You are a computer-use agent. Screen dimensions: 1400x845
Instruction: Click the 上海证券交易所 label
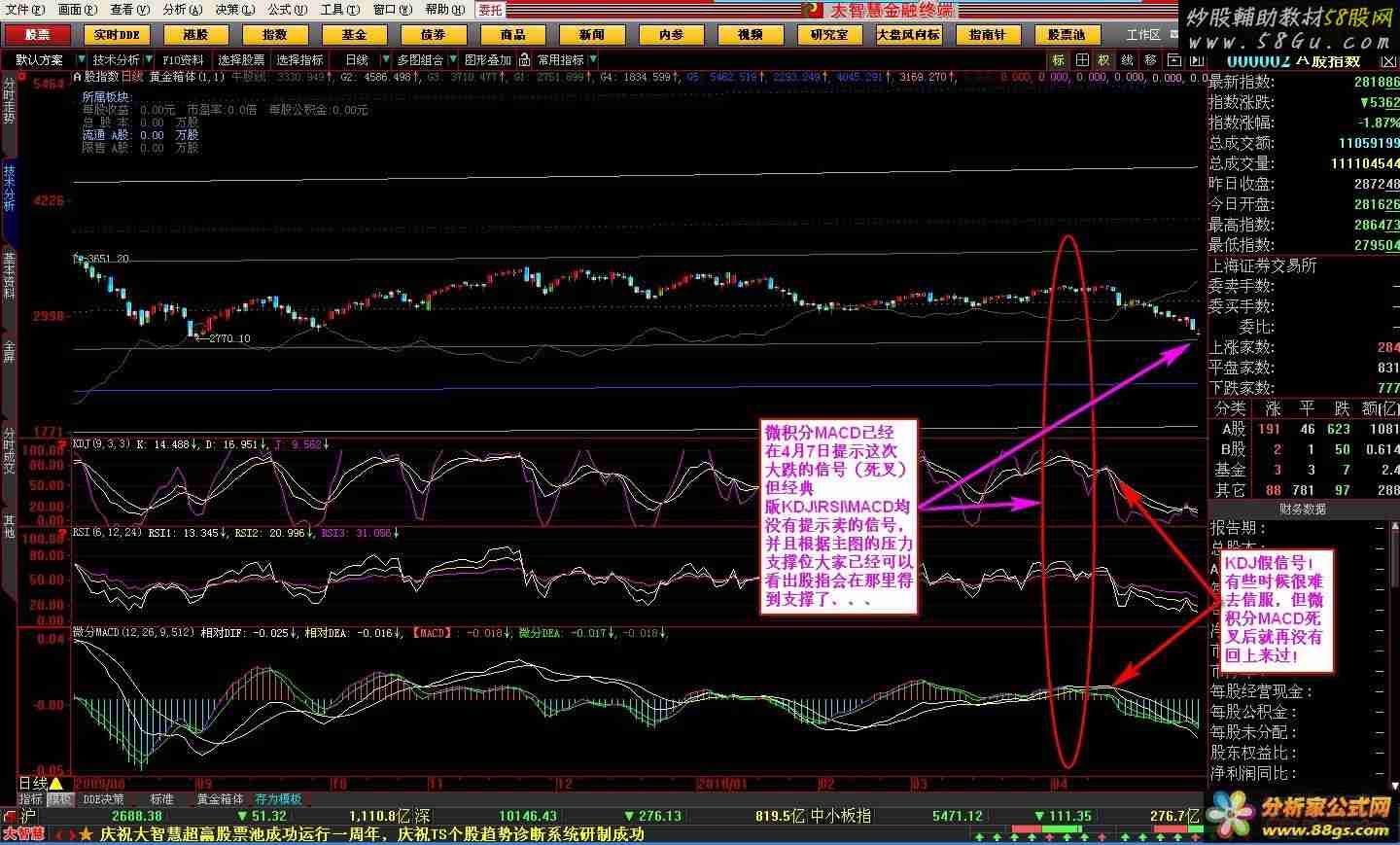pos(1263,265)
